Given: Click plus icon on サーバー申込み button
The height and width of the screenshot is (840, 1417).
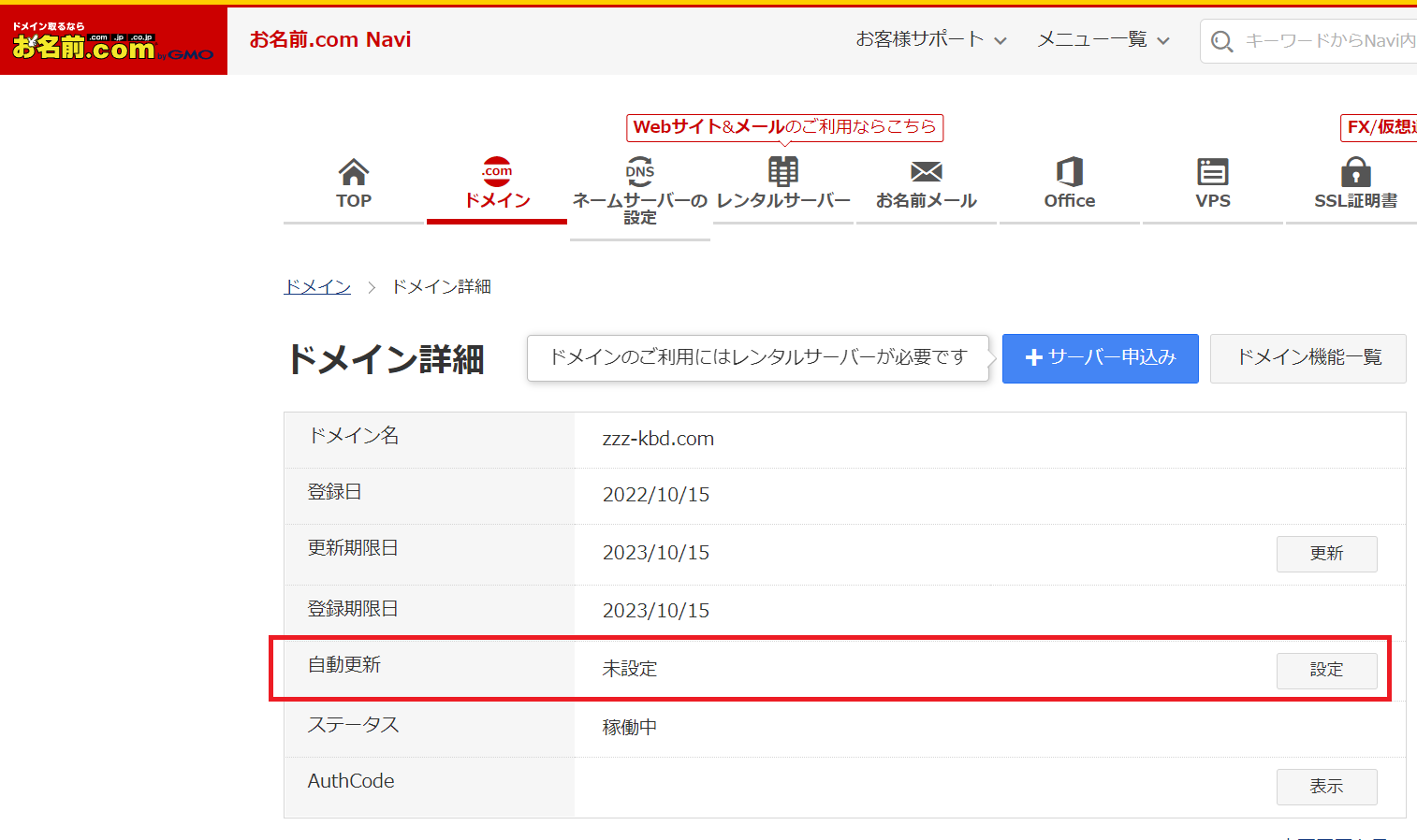Looking at the screenshot, I should (1033, 357).
